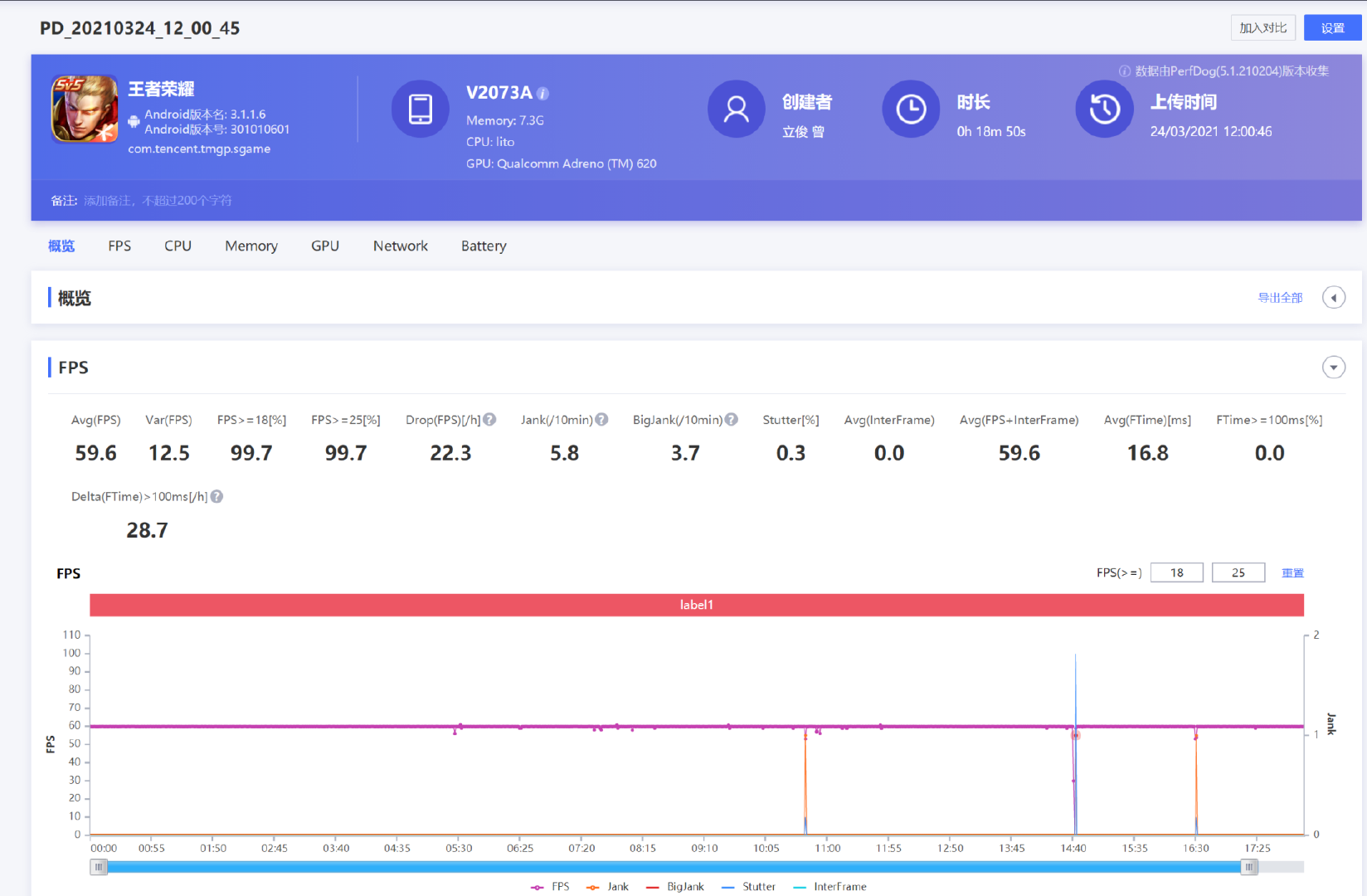The image size is (1367, 896).
Task: Open help for Delta(FTime)>100ms[/h]
Action: click(x=216, y=496)
